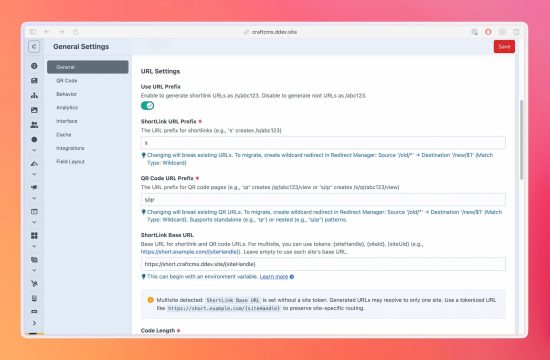550x360 pixels.
Task: Open the Dashboard gauge icon in sidebar
Action: 34,66
